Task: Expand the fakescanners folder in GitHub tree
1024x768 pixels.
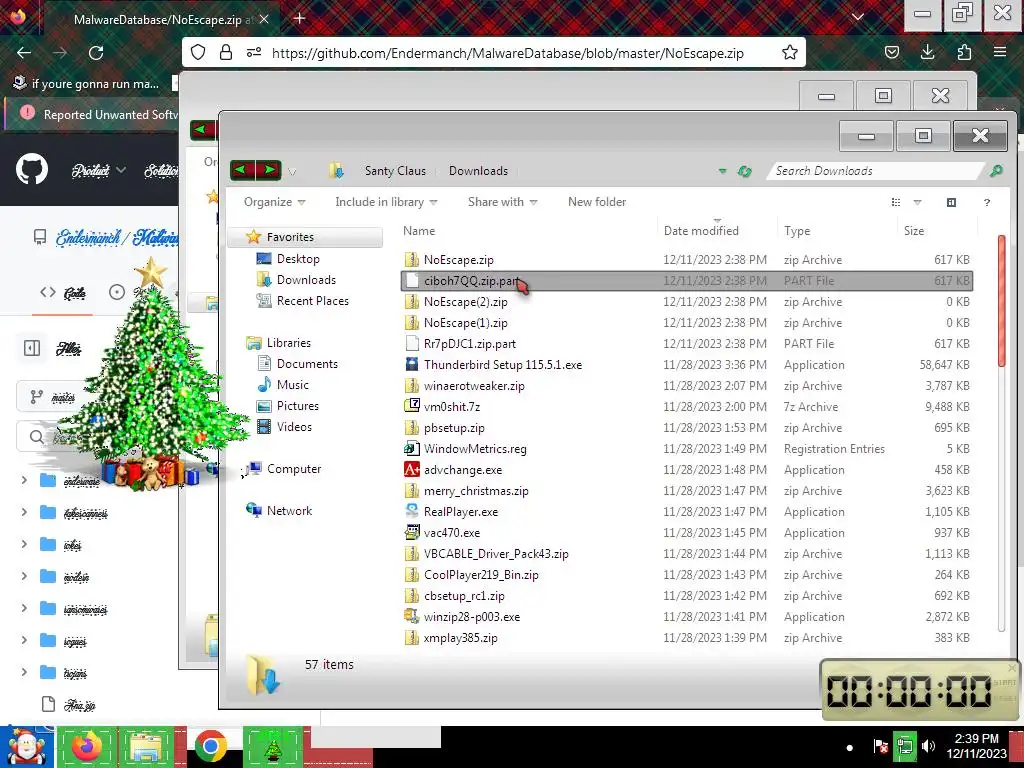Action: pos(24,512)
